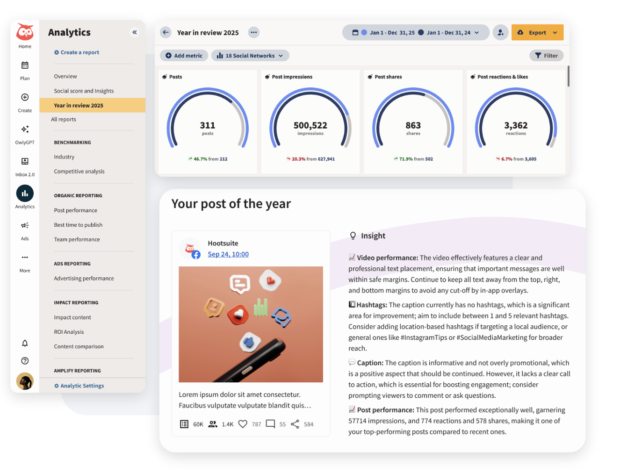Image resolution: width=620 pixels, height=474 pixels.
Task: Expand 18 Social Networks dropdown
Action: click(250, 56)
